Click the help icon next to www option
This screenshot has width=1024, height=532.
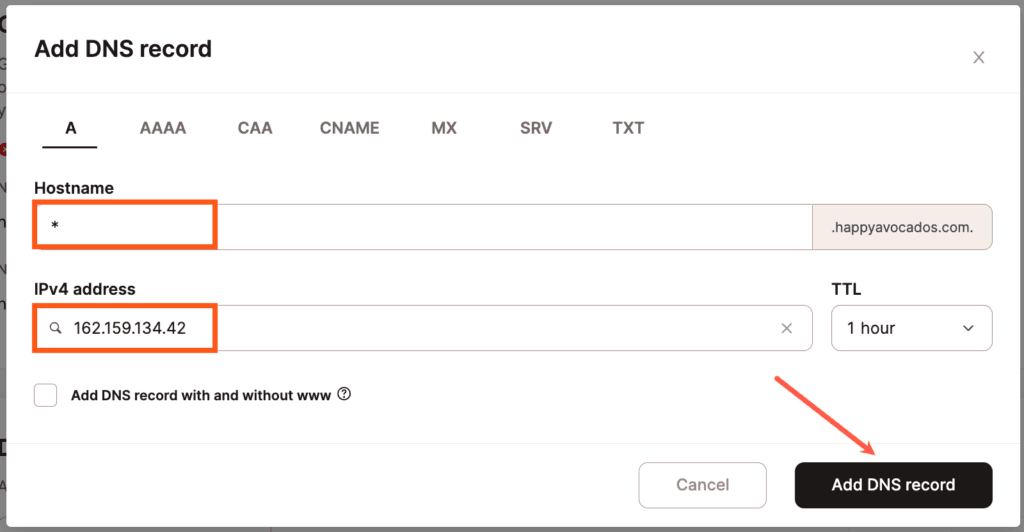344,394
